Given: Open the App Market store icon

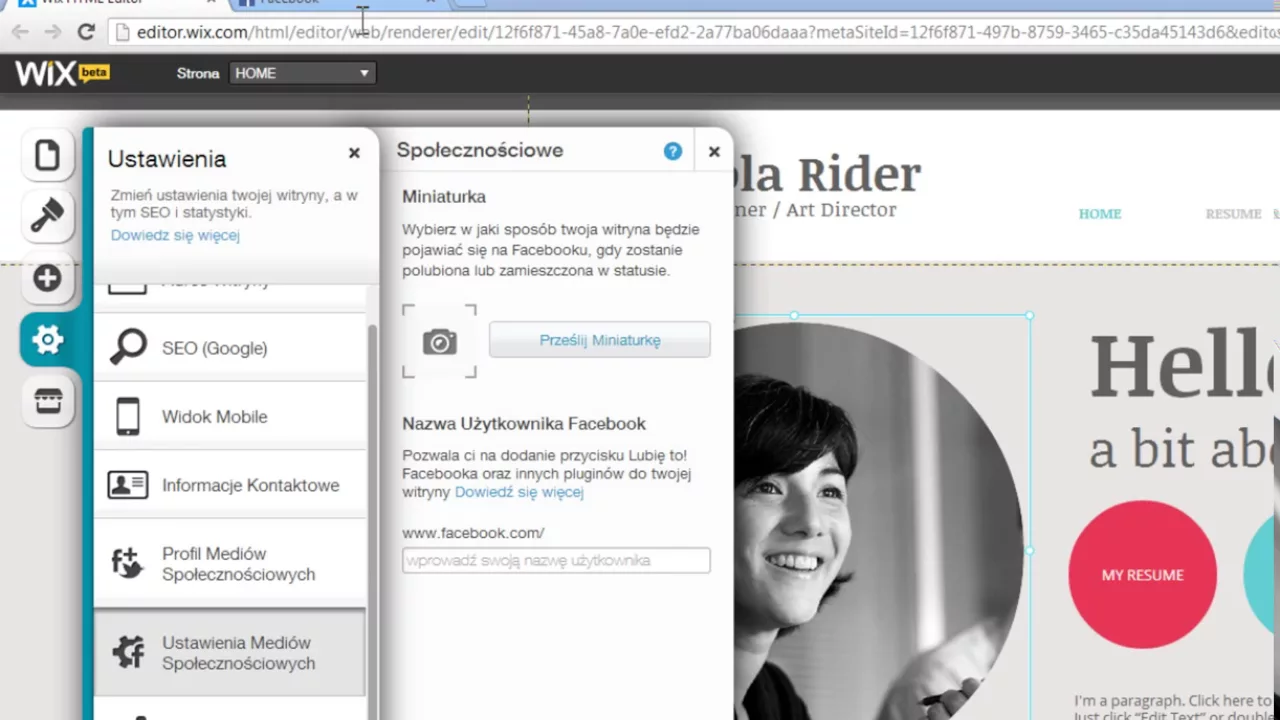Looking at the screenshot, I should (47, 401).
